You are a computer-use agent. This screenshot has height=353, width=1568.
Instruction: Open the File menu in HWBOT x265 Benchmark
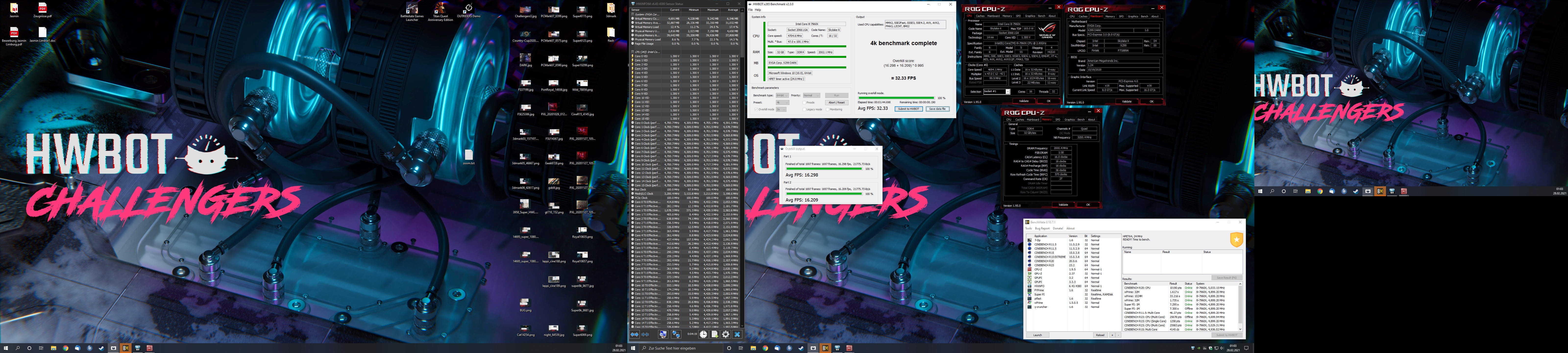(750, 10)
